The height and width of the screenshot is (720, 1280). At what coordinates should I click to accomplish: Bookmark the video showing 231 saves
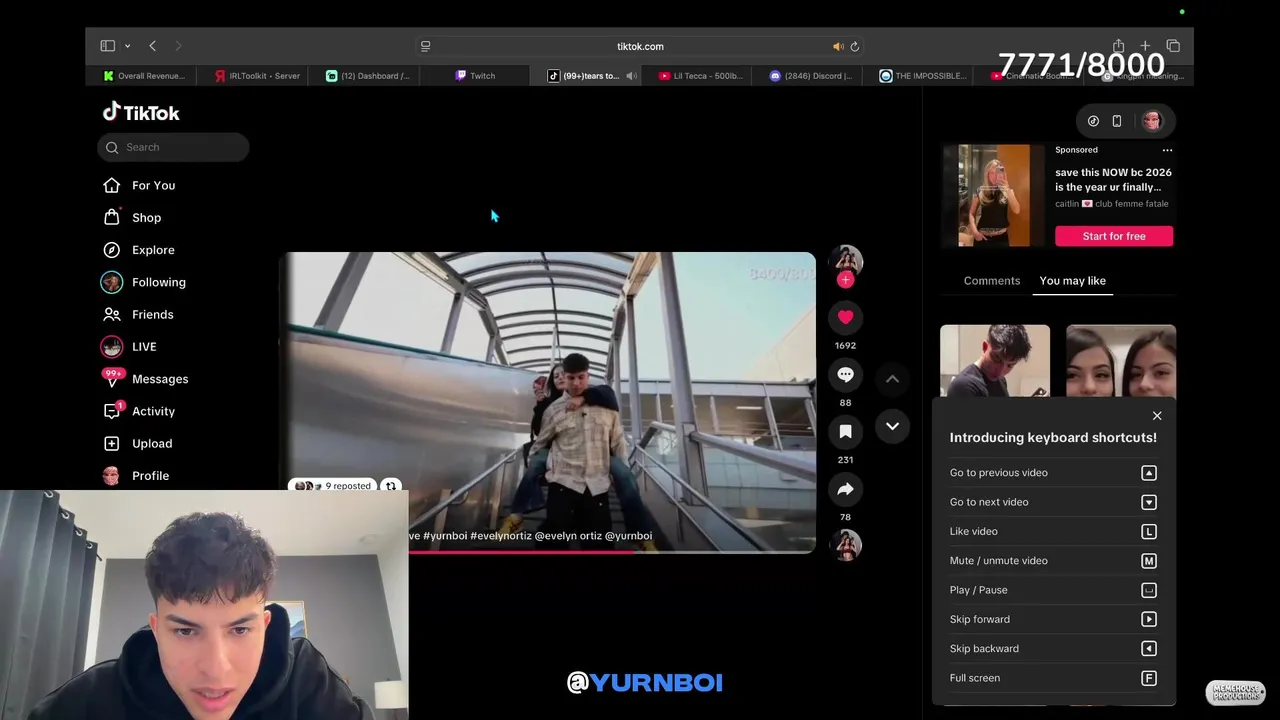tap(845, 431)
